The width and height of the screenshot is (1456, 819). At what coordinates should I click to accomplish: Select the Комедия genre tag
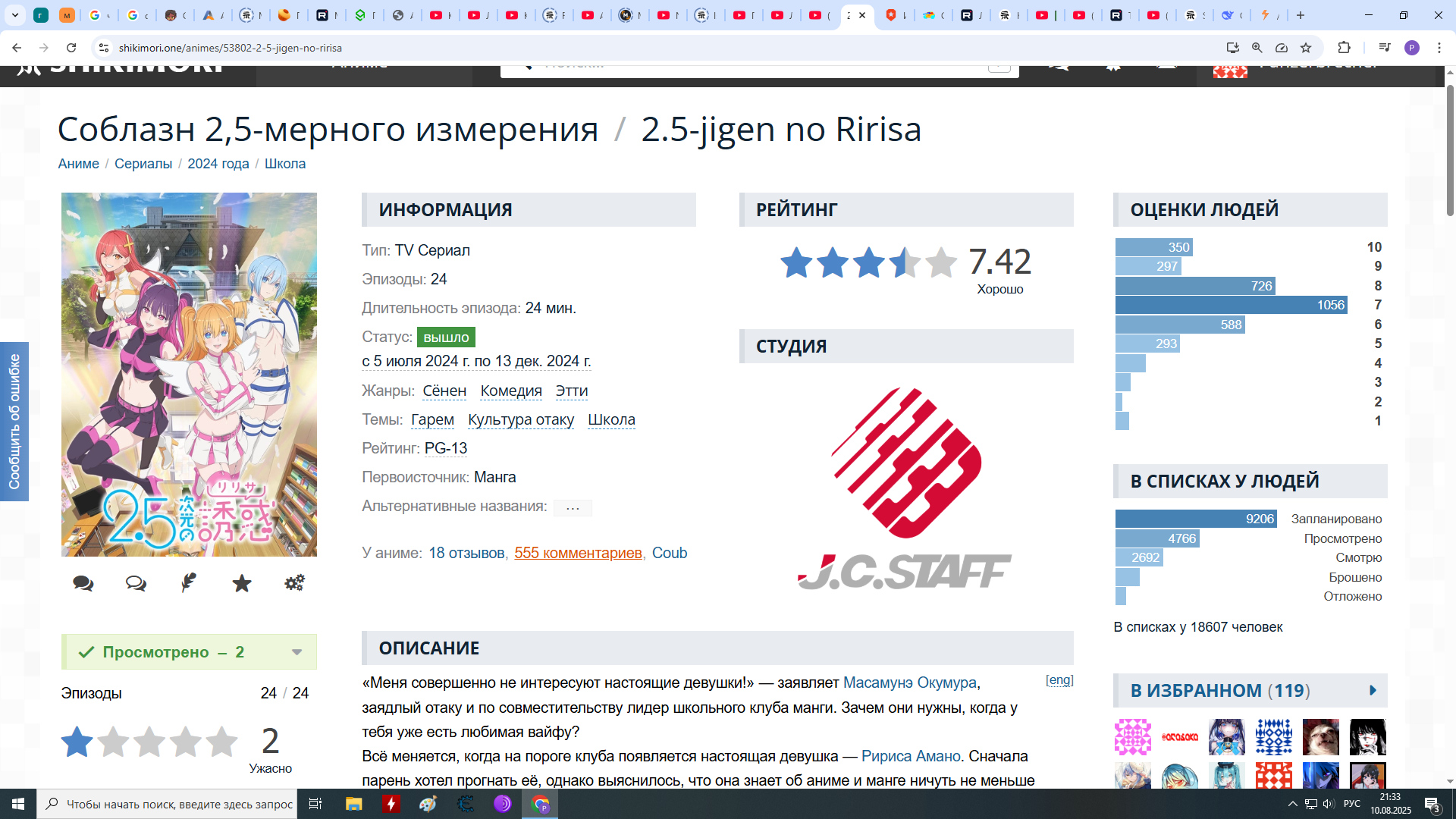click(x=511, y=391)
